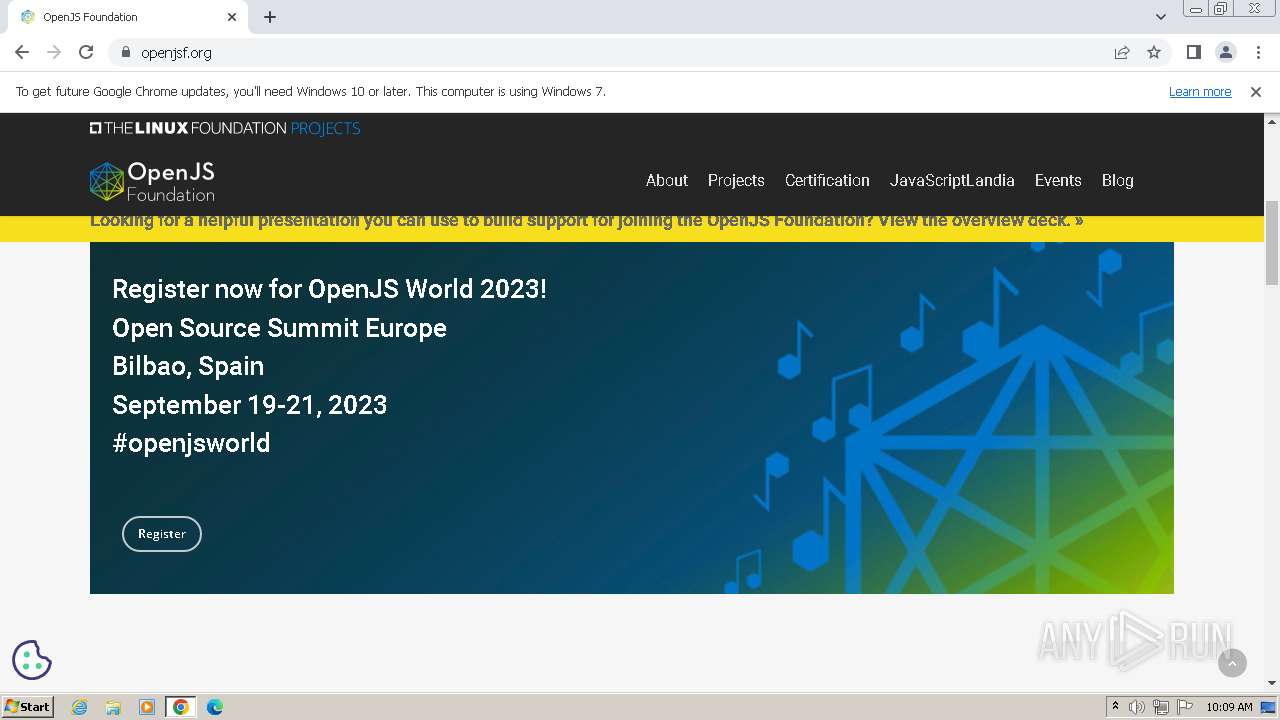The width and height of the screenshot is (1280, 720).
Task: Click the scrollbar down arrow
Action: pyautogui.click(x=1272, y=683)
